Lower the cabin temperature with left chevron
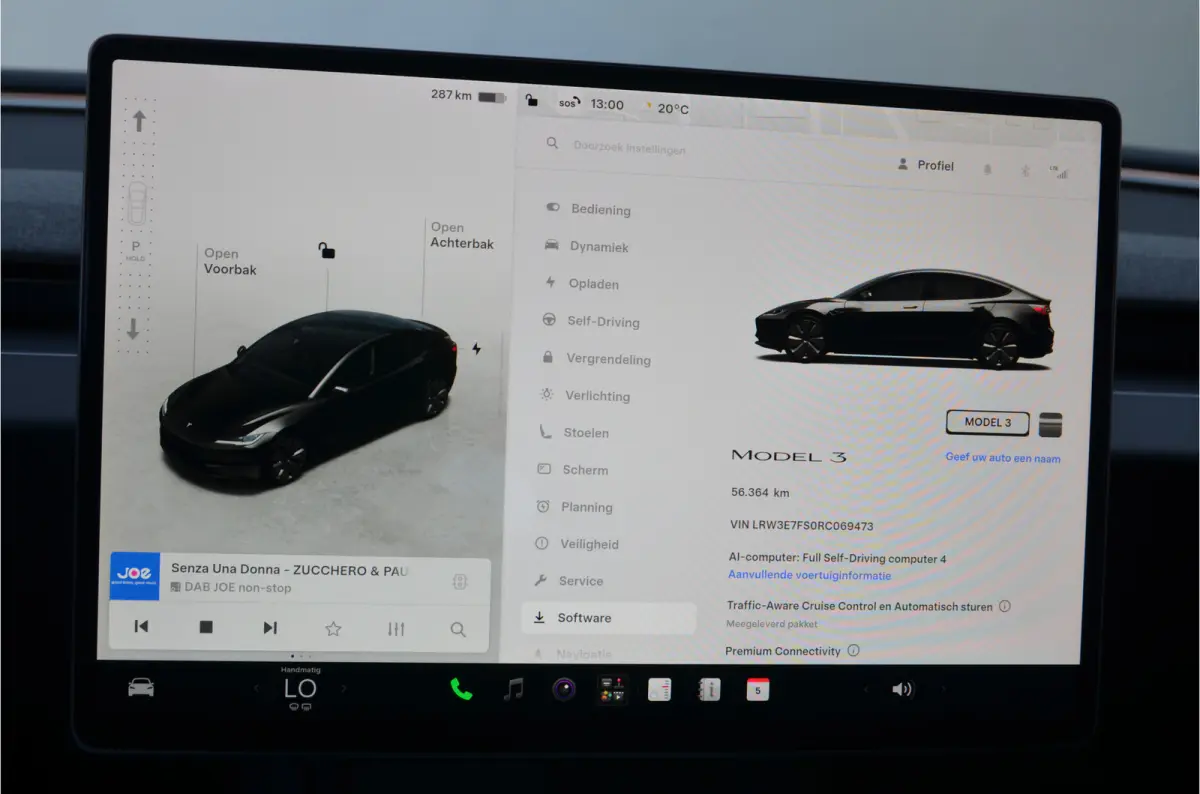 click(x=256, y=688)
